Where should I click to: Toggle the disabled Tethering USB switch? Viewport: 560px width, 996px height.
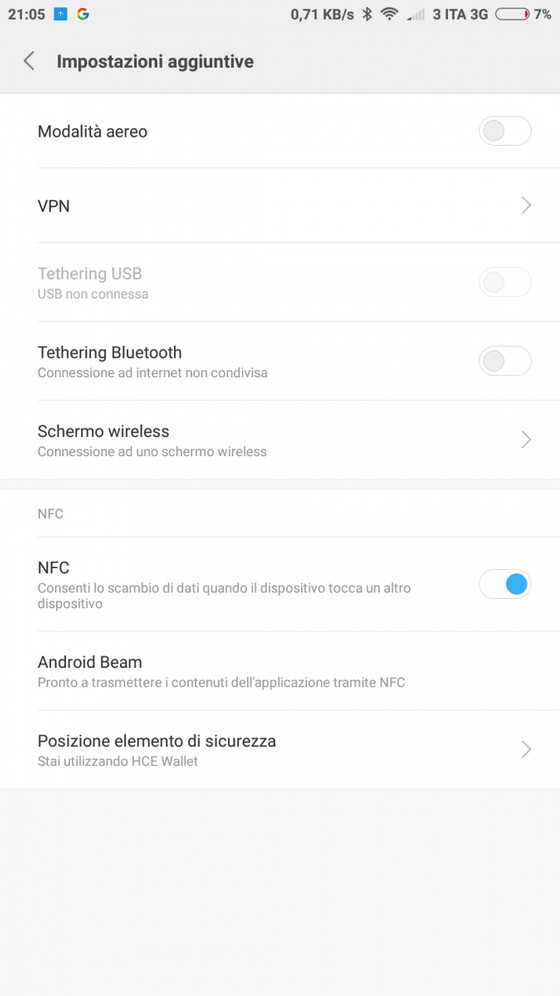click(x=505, y=282)
